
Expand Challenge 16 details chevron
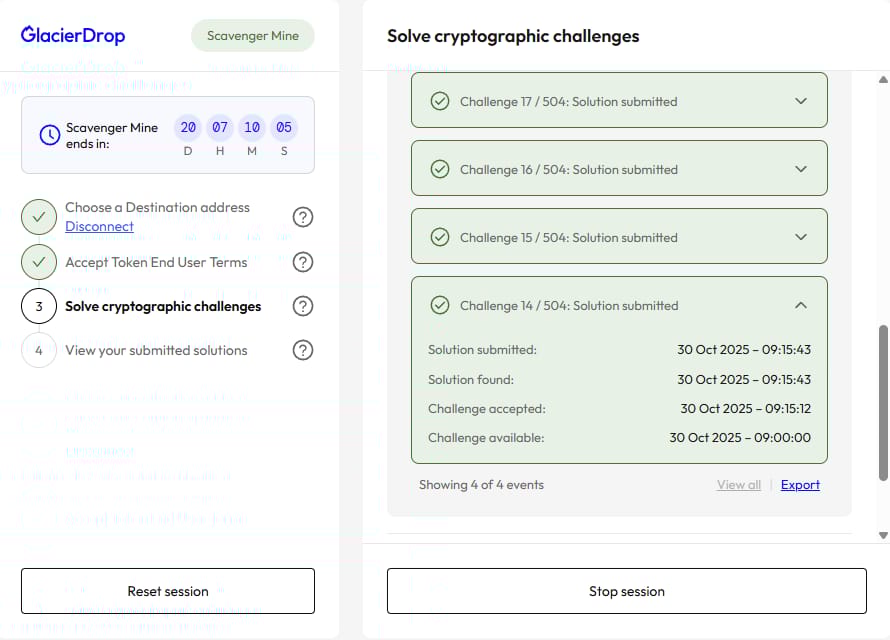point(800,169)
